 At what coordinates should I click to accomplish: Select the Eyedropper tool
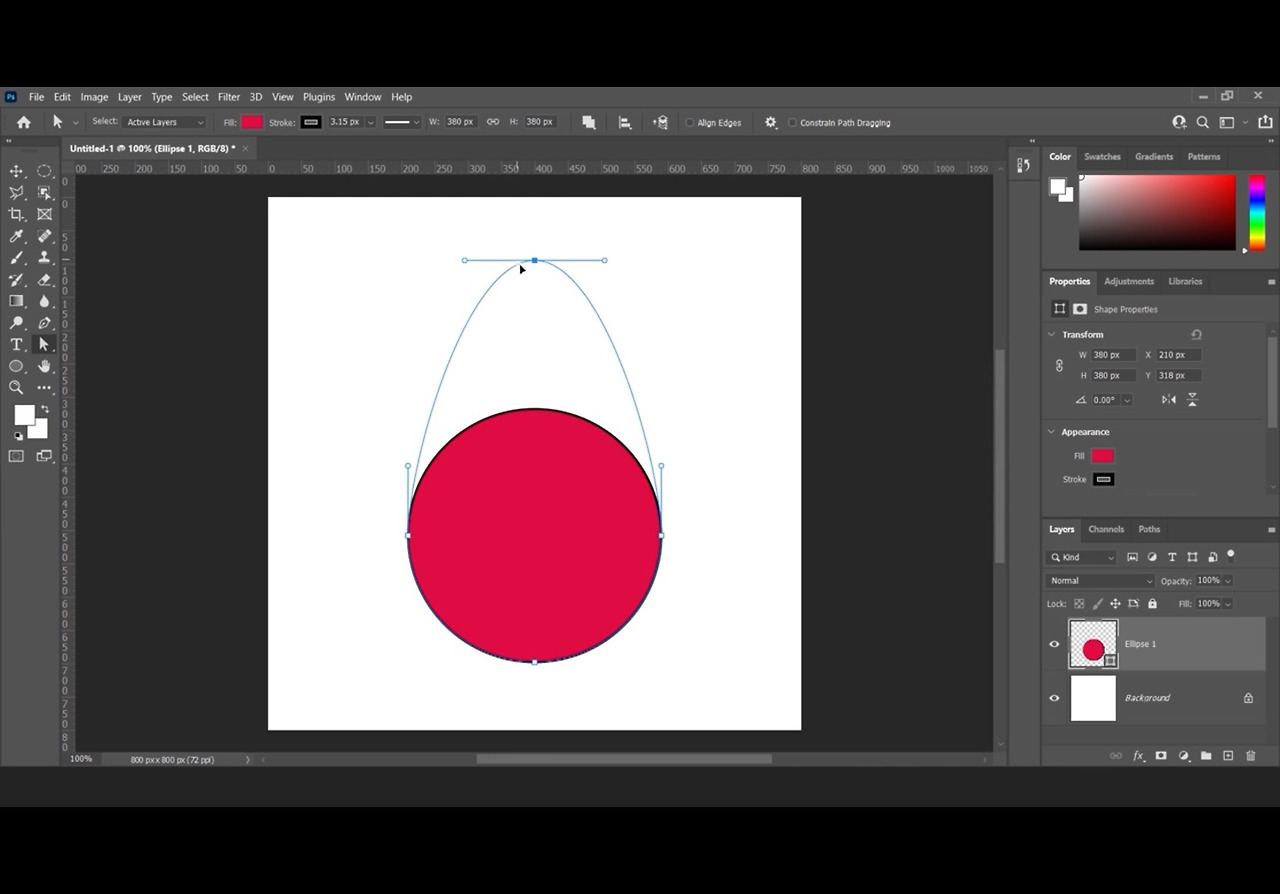16,236
